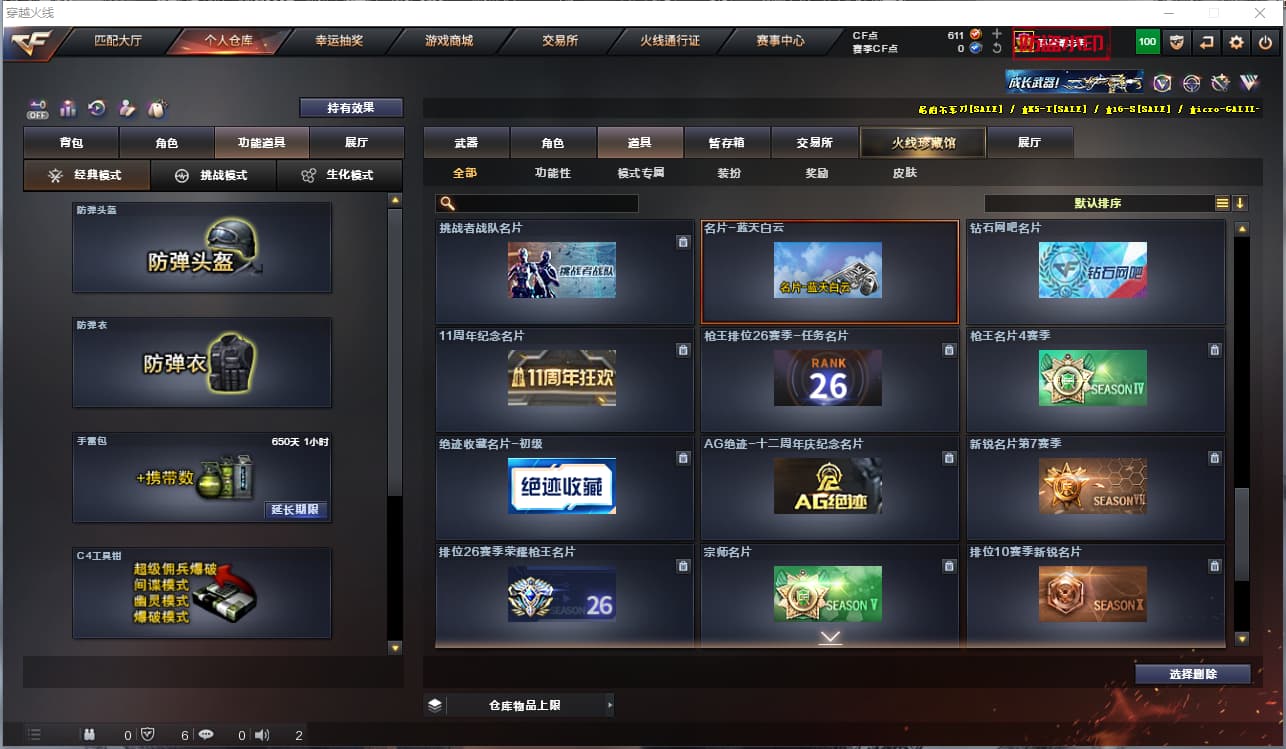1286x749 pixels.
Task: Open the 默认排序 sort dropdown
Action: click(x=1098, y=203)
